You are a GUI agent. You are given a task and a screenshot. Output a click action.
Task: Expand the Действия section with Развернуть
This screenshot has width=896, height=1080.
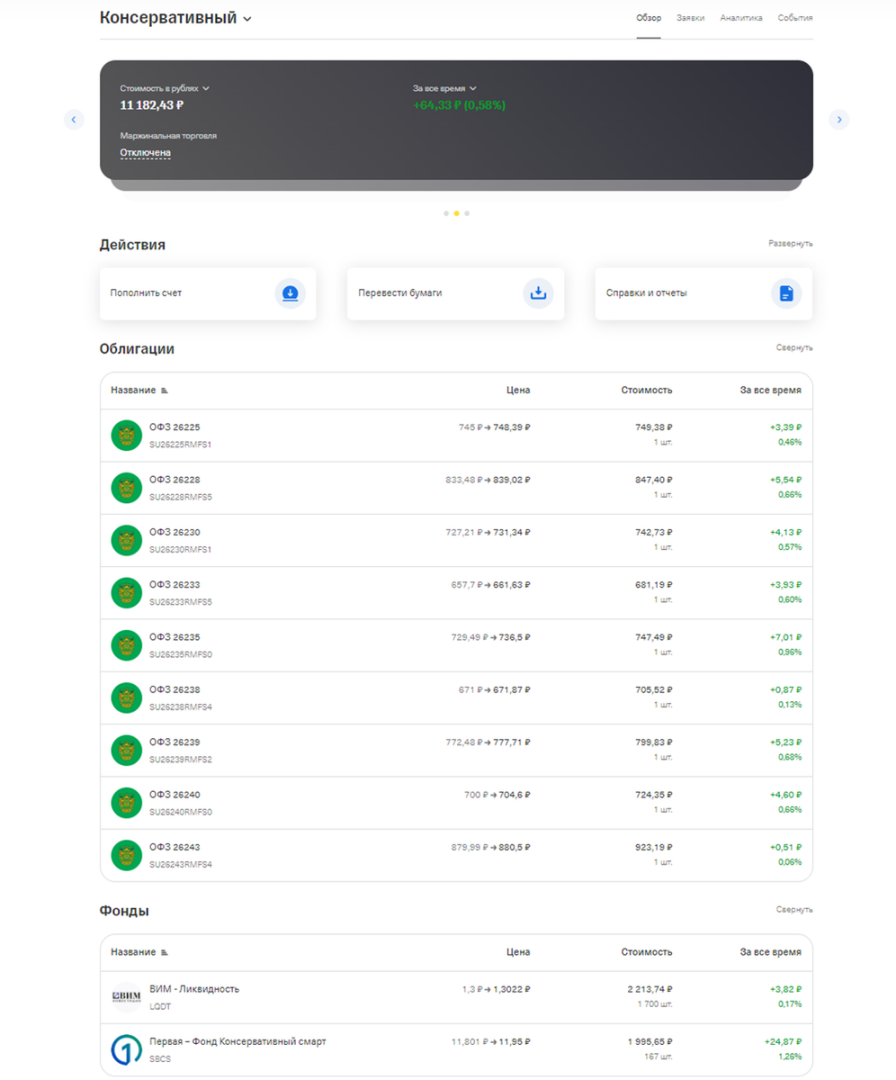(x=790, y=244)
